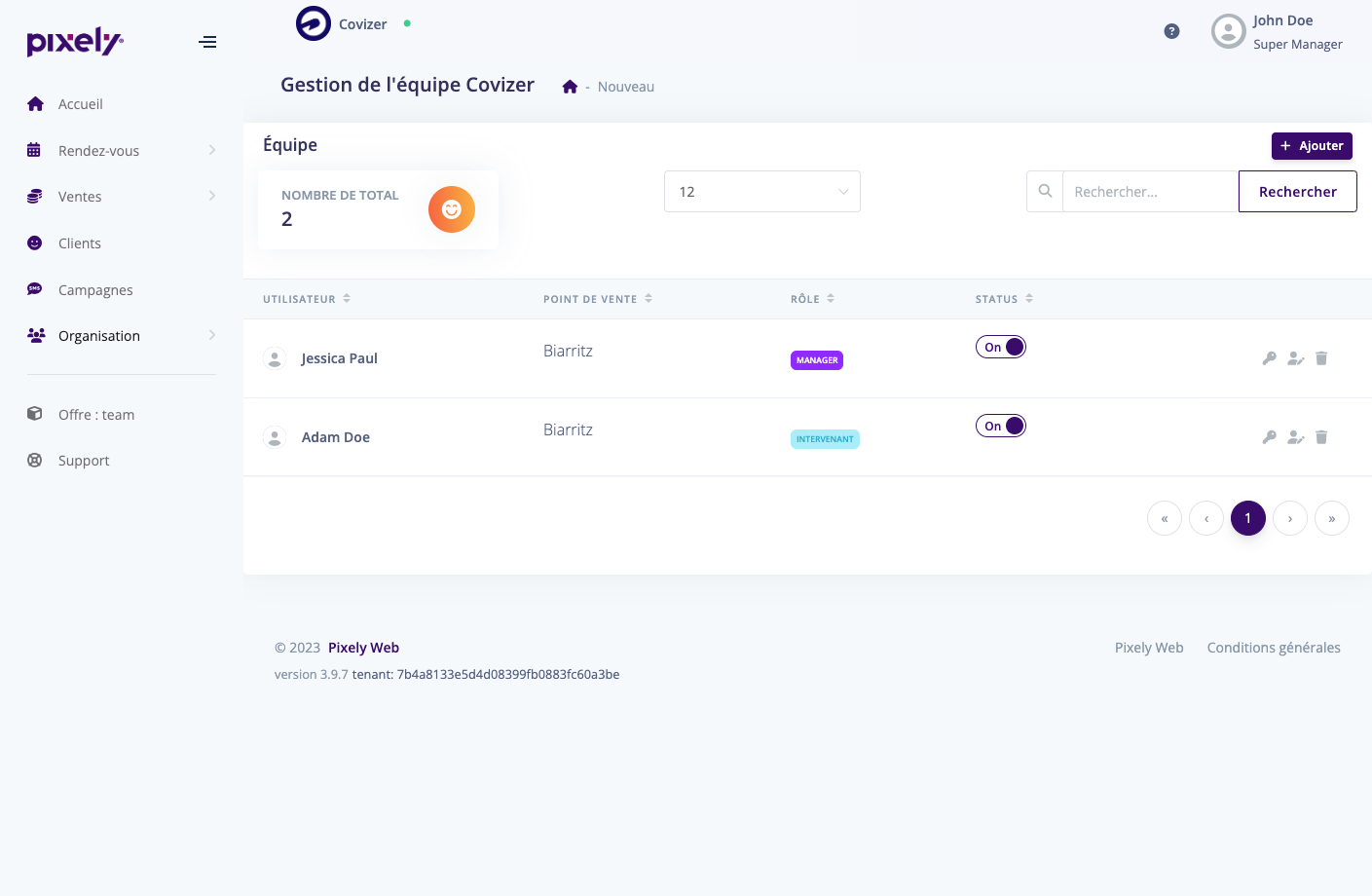Image resolution: width=1372 pixels, height=896 pixels.
Task: Click Biarritz in Jessica Paul's row
Action: coord(568,351)
